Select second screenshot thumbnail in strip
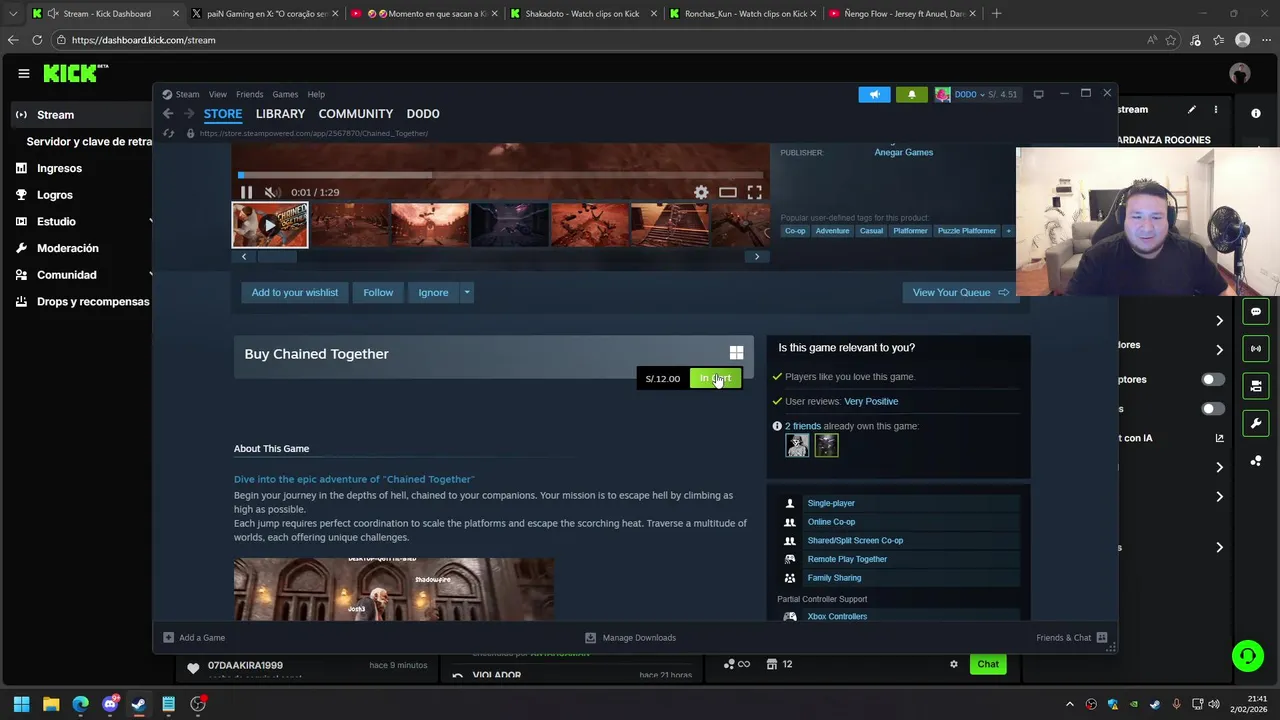 (350, 225)
